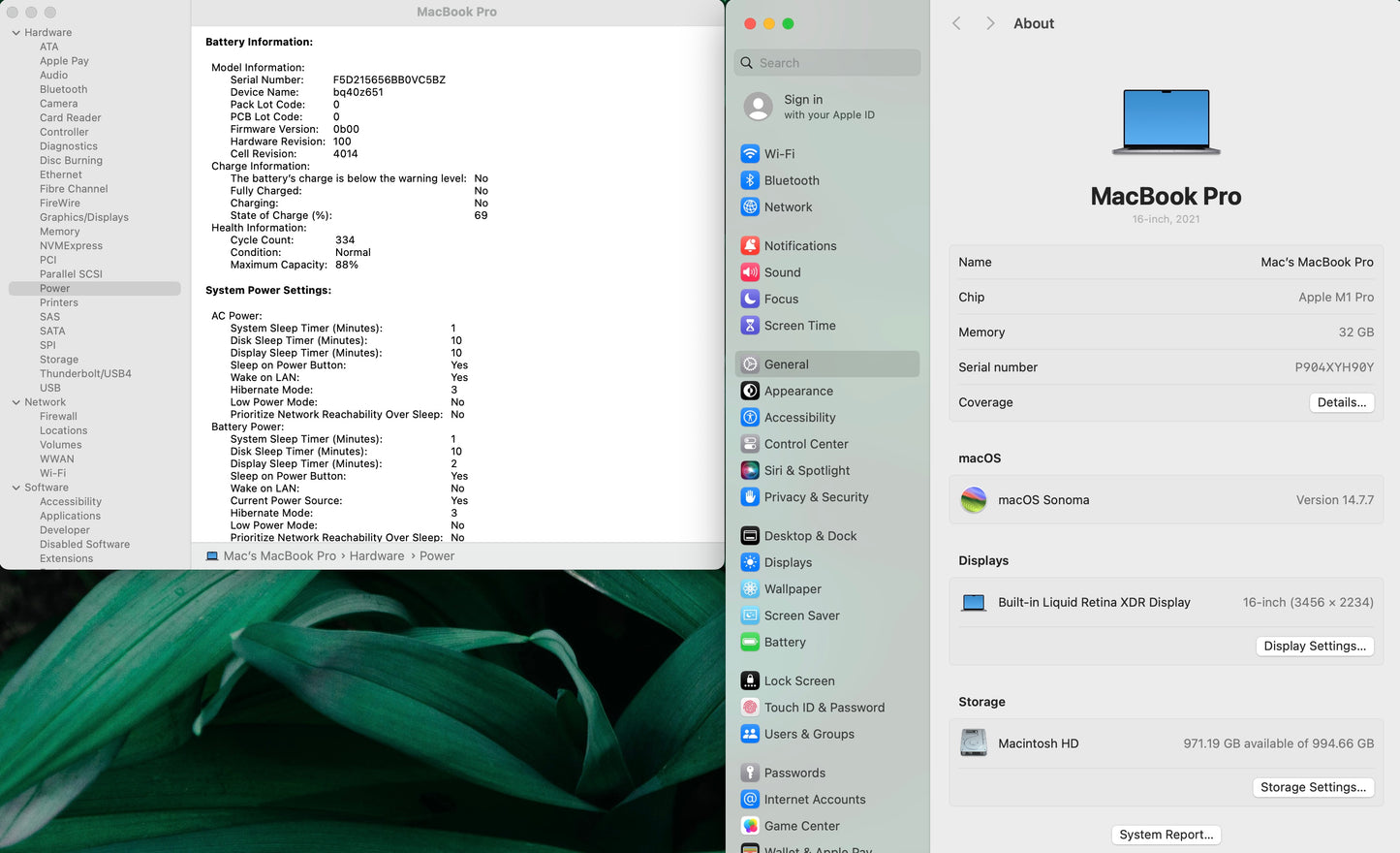This screenshot has width=1400, height=853.
Task: Click the Display Settings... button
Action: (1314, 647)
